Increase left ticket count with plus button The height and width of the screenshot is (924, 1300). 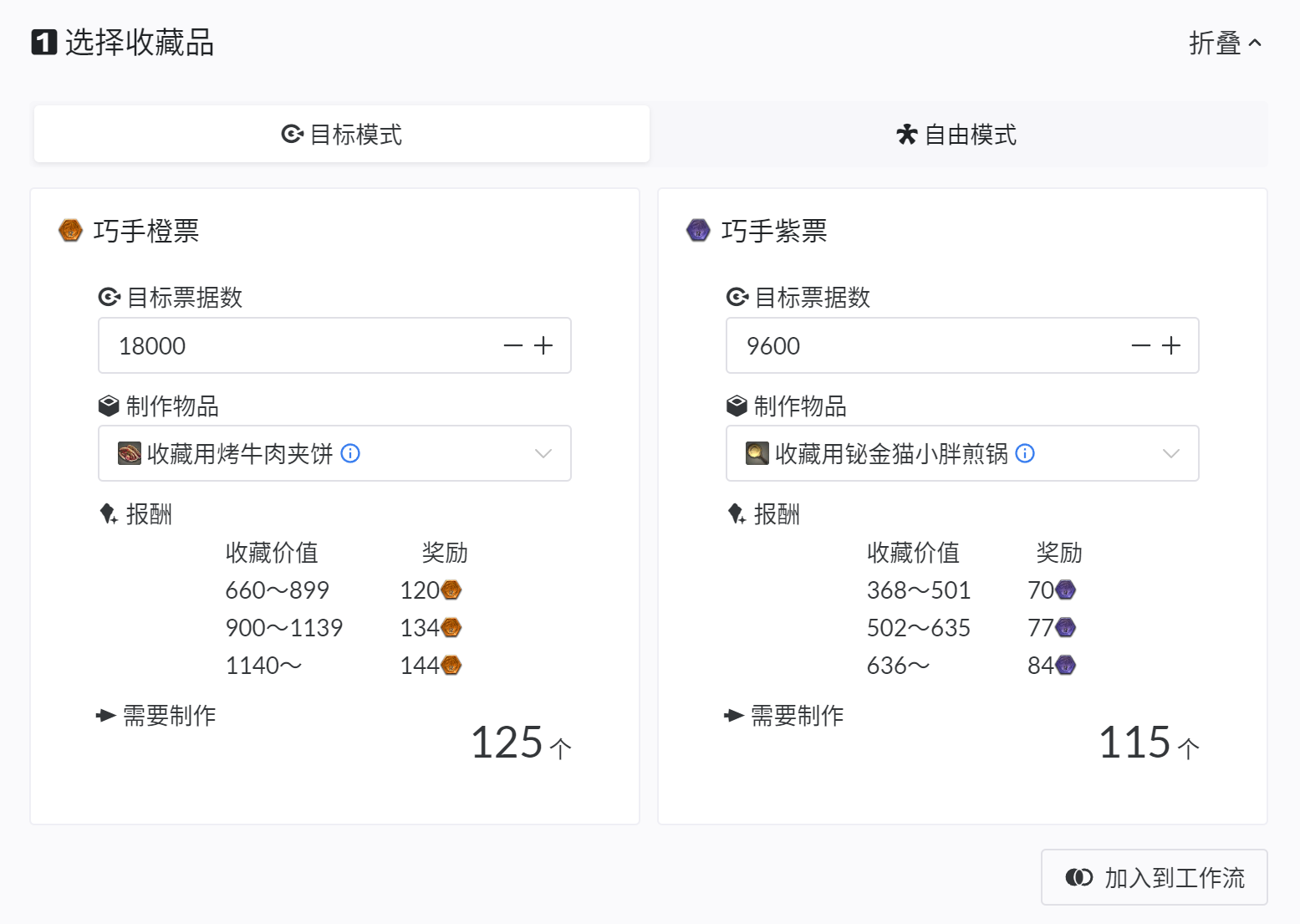click(543, 345)
